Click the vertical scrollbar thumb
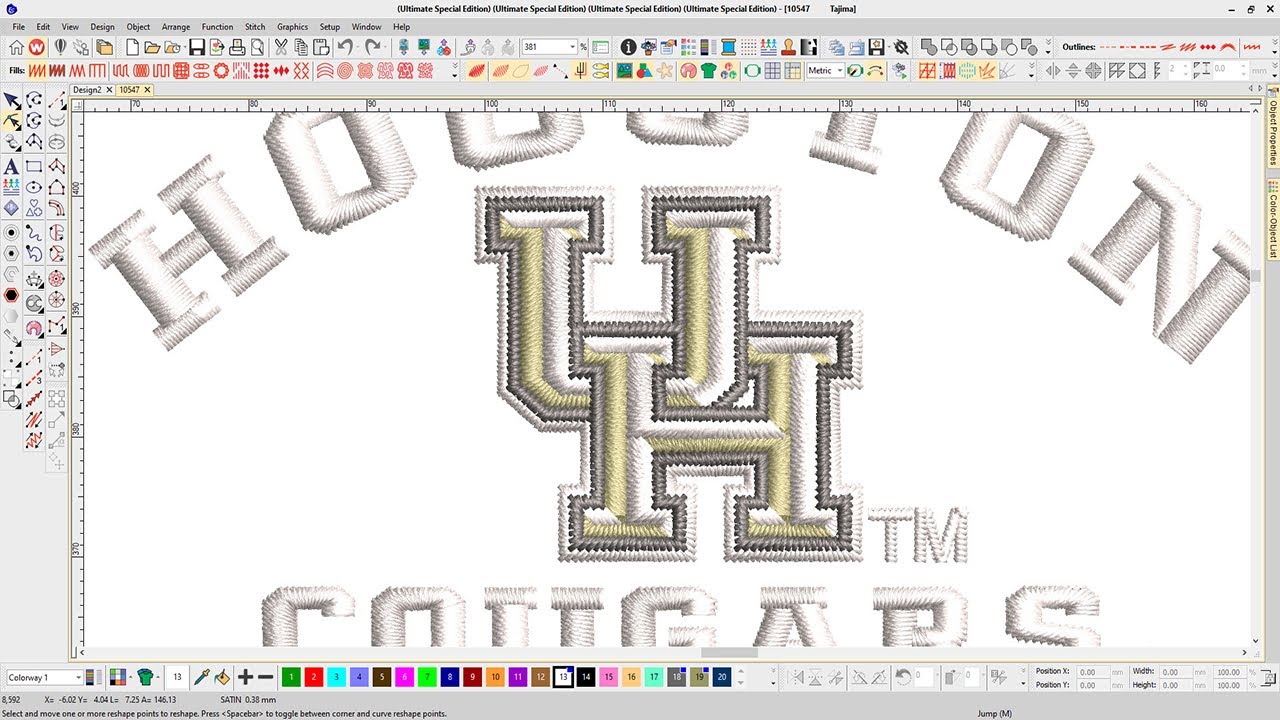This screenshot has height=720, width=1280. point(1257,277)
